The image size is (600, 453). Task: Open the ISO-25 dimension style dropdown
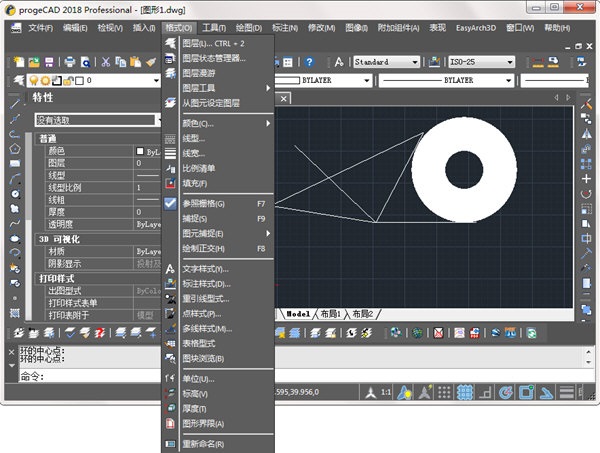pos(510,62)
